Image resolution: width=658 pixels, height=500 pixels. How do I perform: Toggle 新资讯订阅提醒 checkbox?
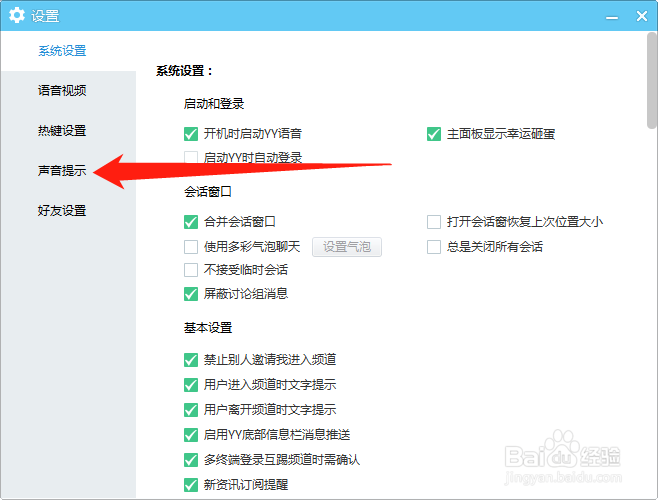click(191, 485)
